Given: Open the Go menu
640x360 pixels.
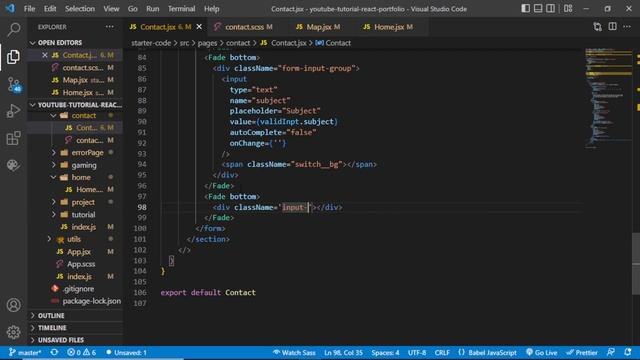Looking at the screenshot, I should point(133,9).
